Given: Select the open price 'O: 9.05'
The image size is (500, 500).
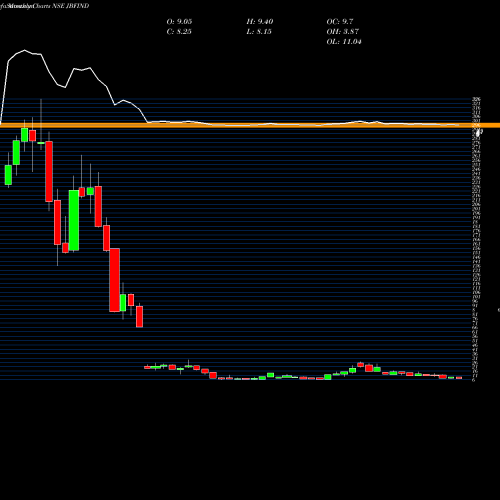Looking at the screenshot, I should (179, 22).
